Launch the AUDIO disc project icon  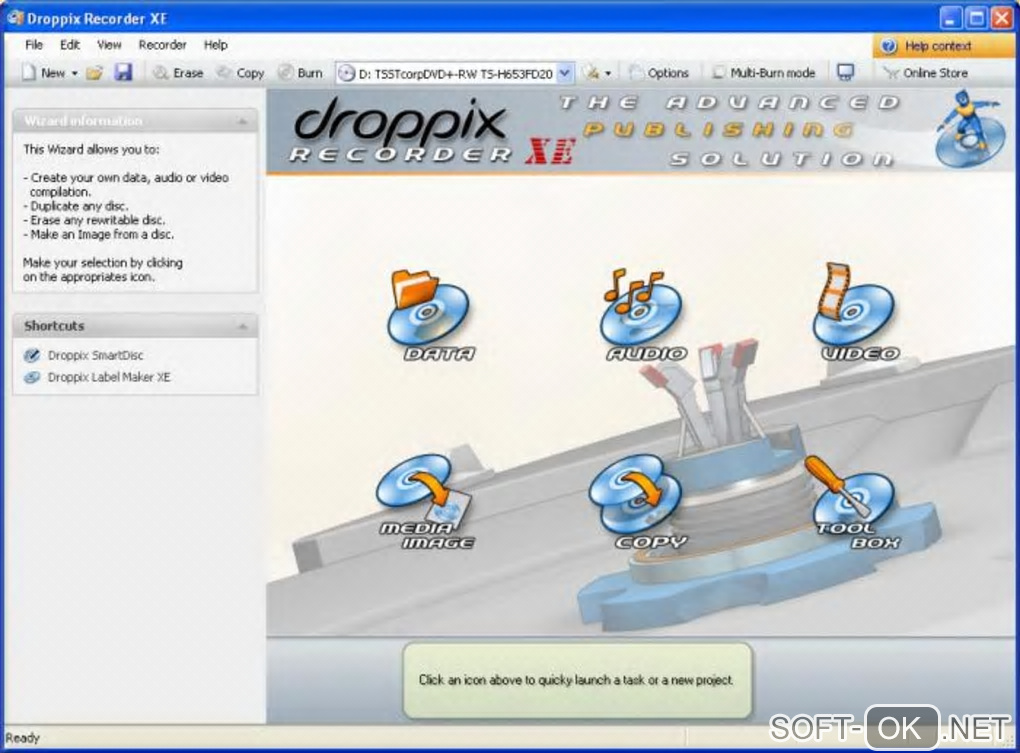point(643,315)
